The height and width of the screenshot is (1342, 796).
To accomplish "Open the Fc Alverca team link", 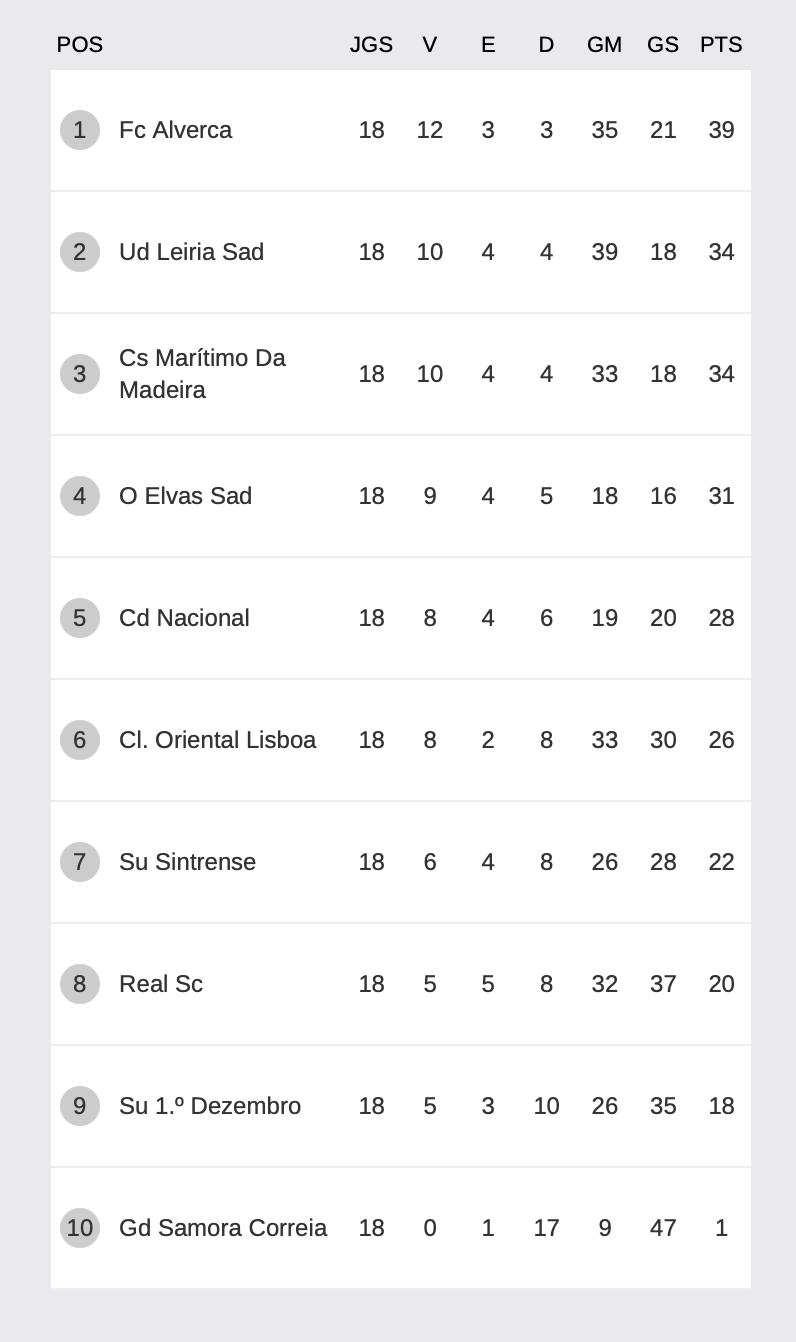I will coord(175,130).
